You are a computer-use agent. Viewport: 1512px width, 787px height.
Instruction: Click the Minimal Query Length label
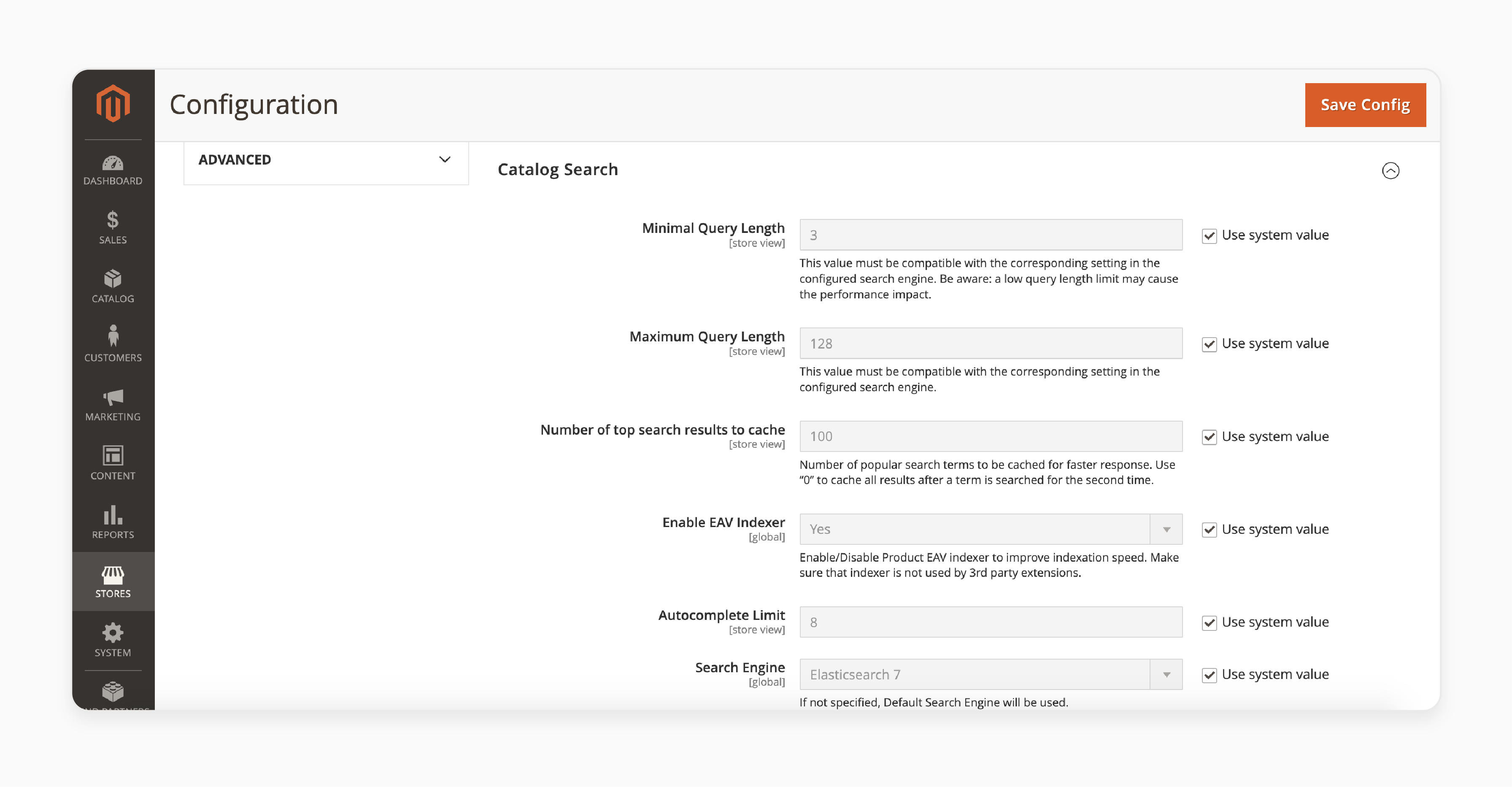pyautogui.click(x=713, y=228)
